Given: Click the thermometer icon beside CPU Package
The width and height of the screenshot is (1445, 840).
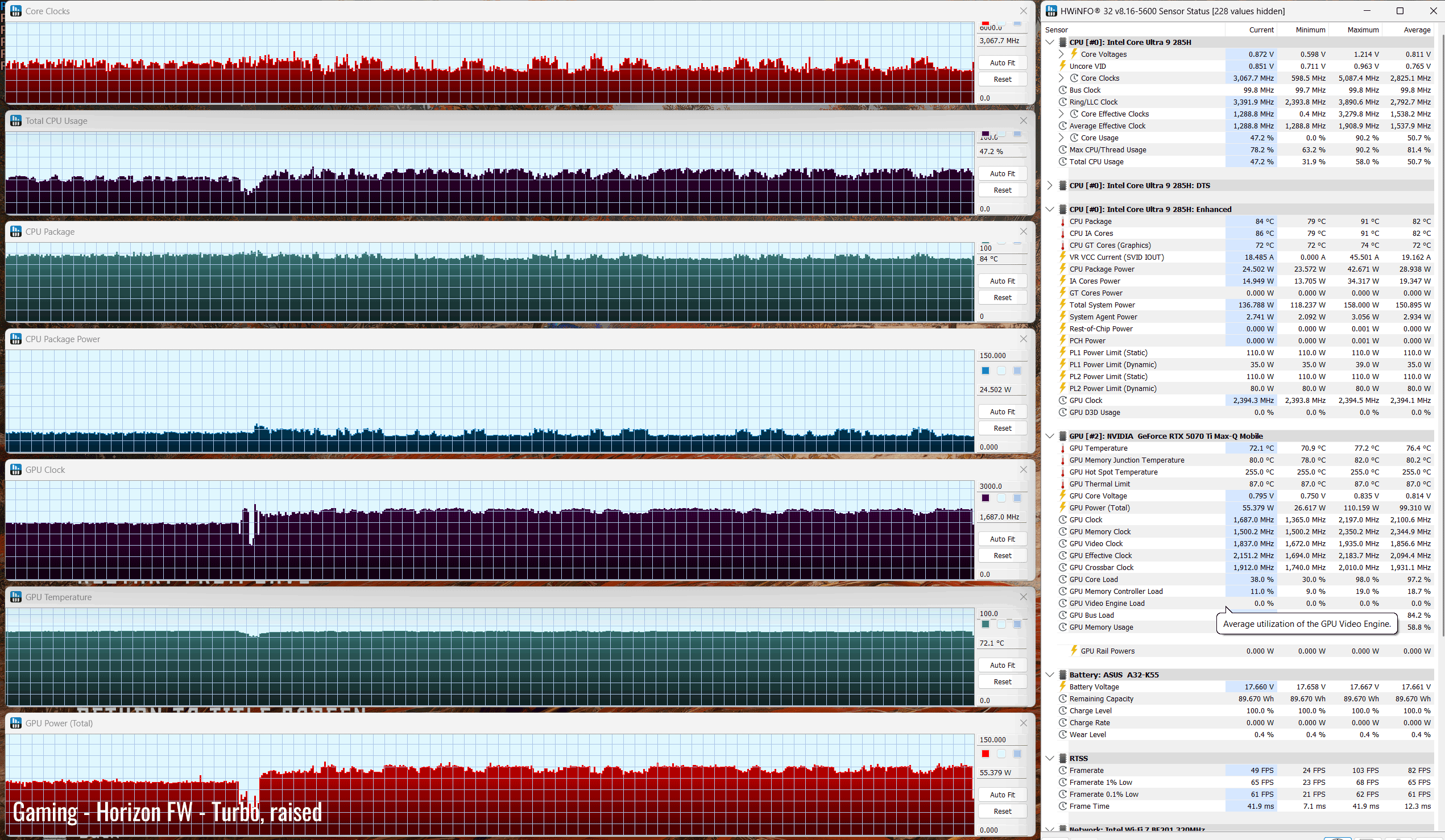Looking at the screenshot, I should pyautogui.click(x=1062, y=221).
